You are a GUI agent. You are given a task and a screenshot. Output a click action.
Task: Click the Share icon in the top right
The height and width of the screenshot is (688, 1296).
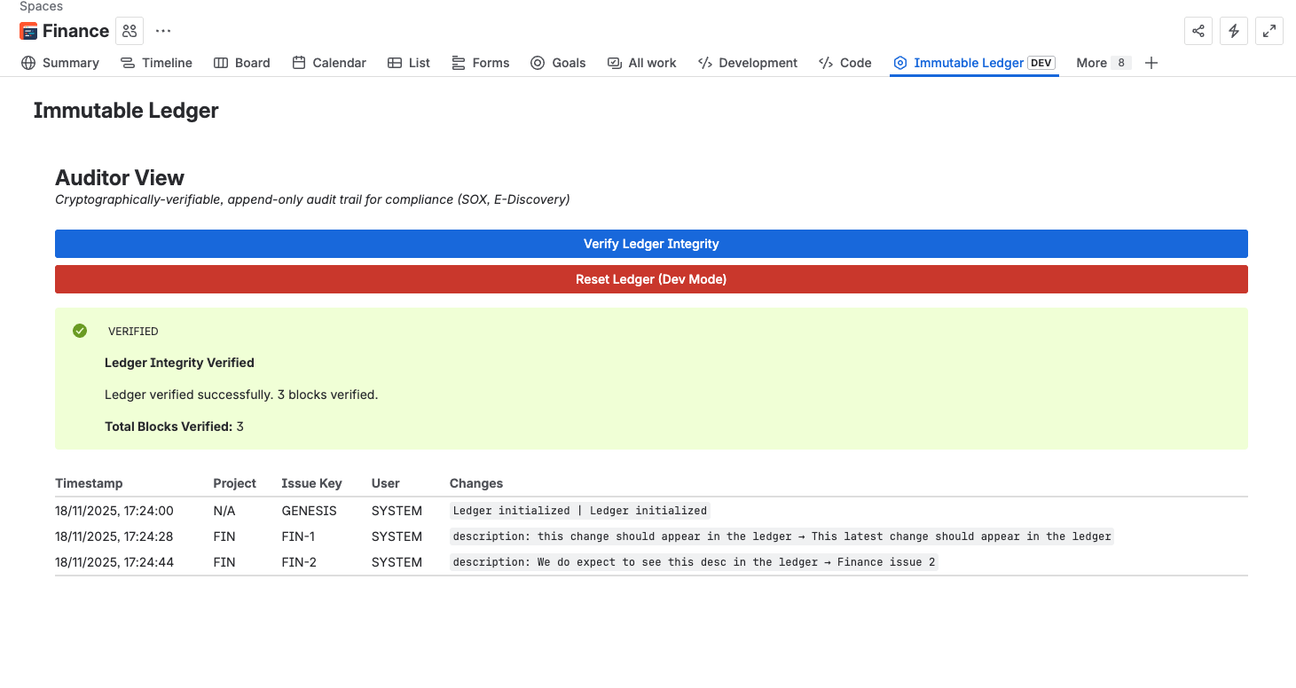point(1198,31)
